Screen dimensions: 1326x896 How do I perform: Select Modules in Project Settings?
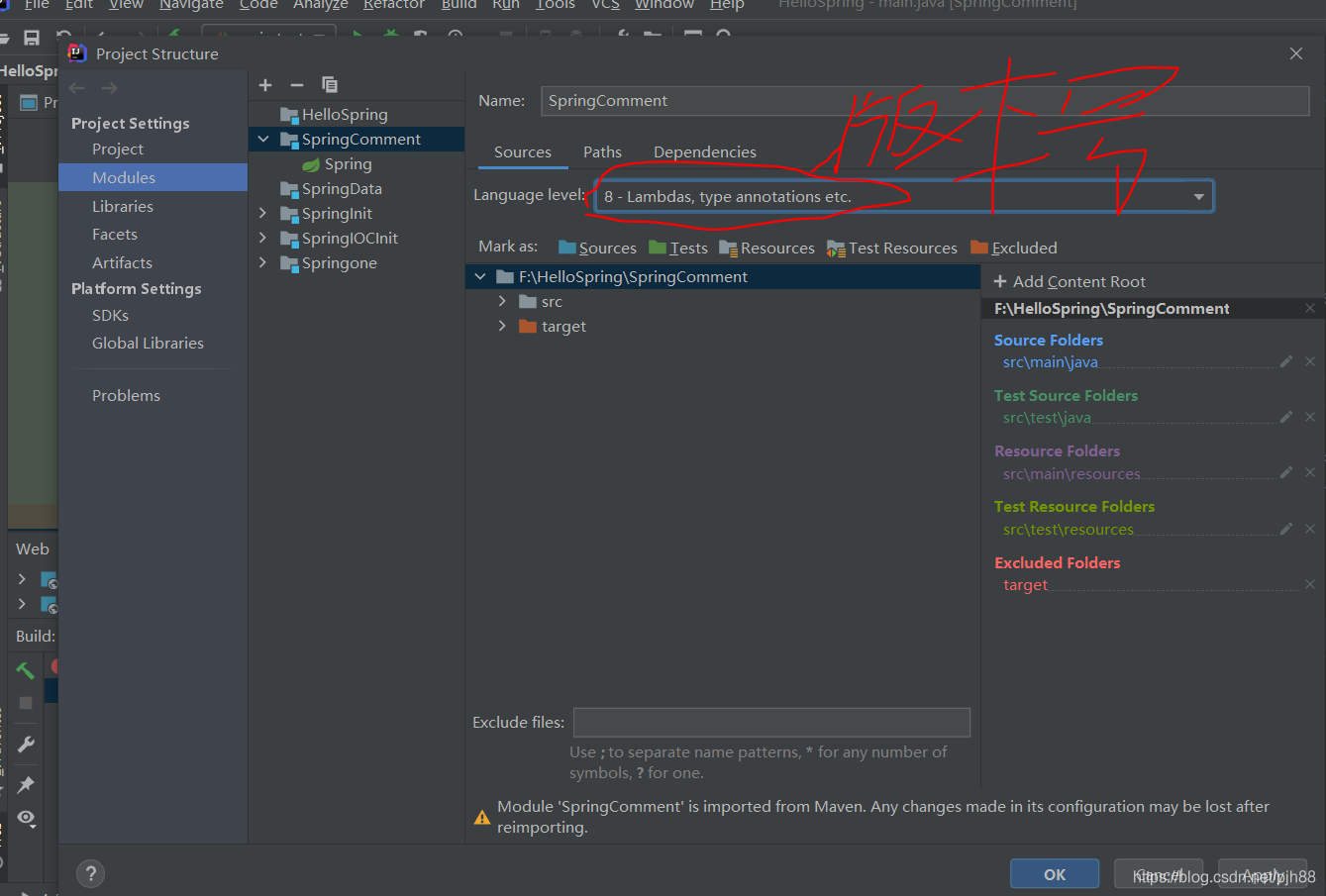coord(153,177)
